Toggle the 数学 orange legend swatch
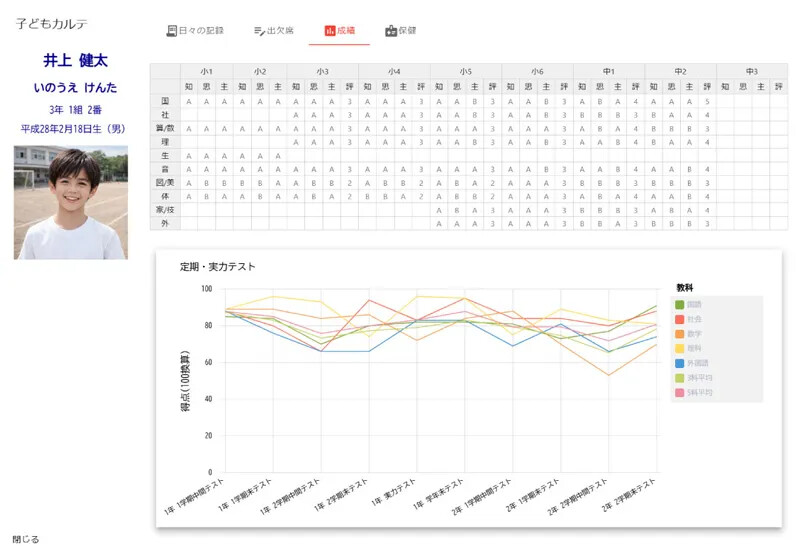This screenshot has width=800, height=560. (x=680, y=334)
